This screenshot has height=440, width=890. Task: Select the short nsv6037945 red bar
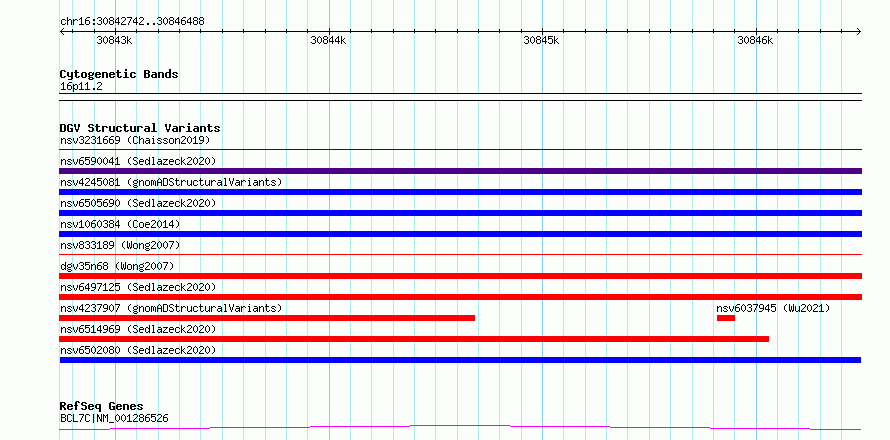[x=726, y=318]
